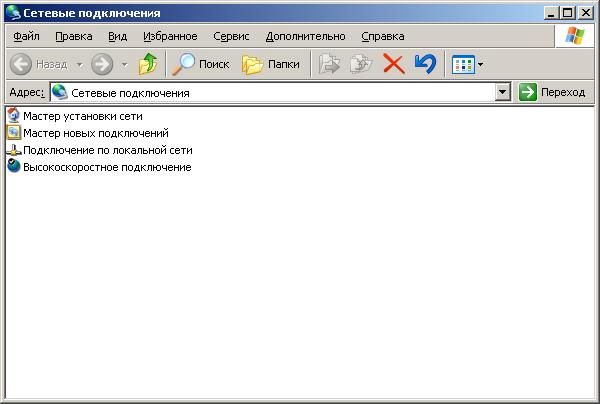
Task: Click the Windows flag logo
Action: (x=575, y=36)
